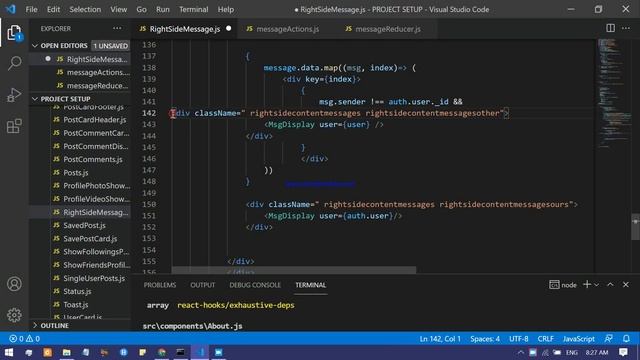Close the terminal panel

[626, 284]
